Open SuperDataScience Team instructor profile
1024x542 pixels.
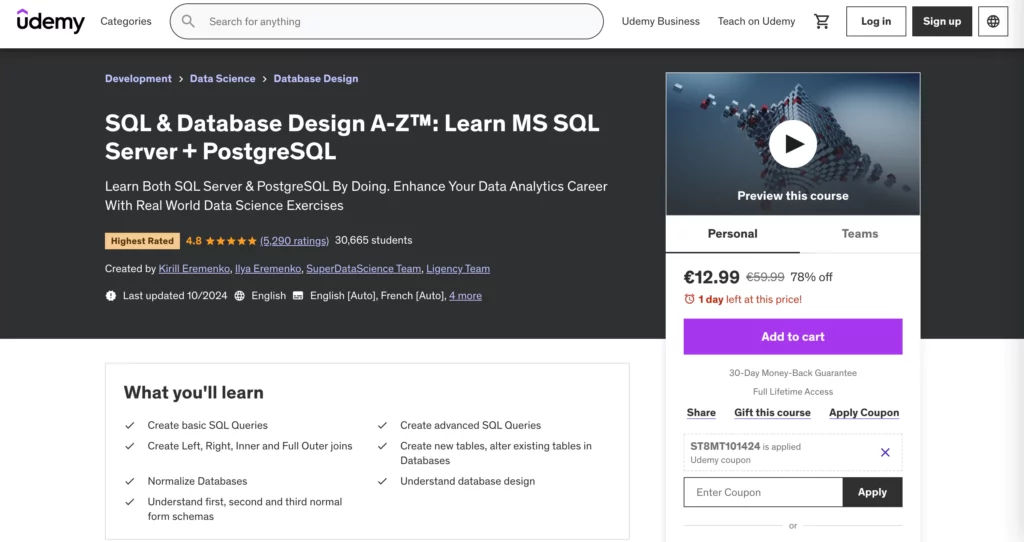point(363,268)
